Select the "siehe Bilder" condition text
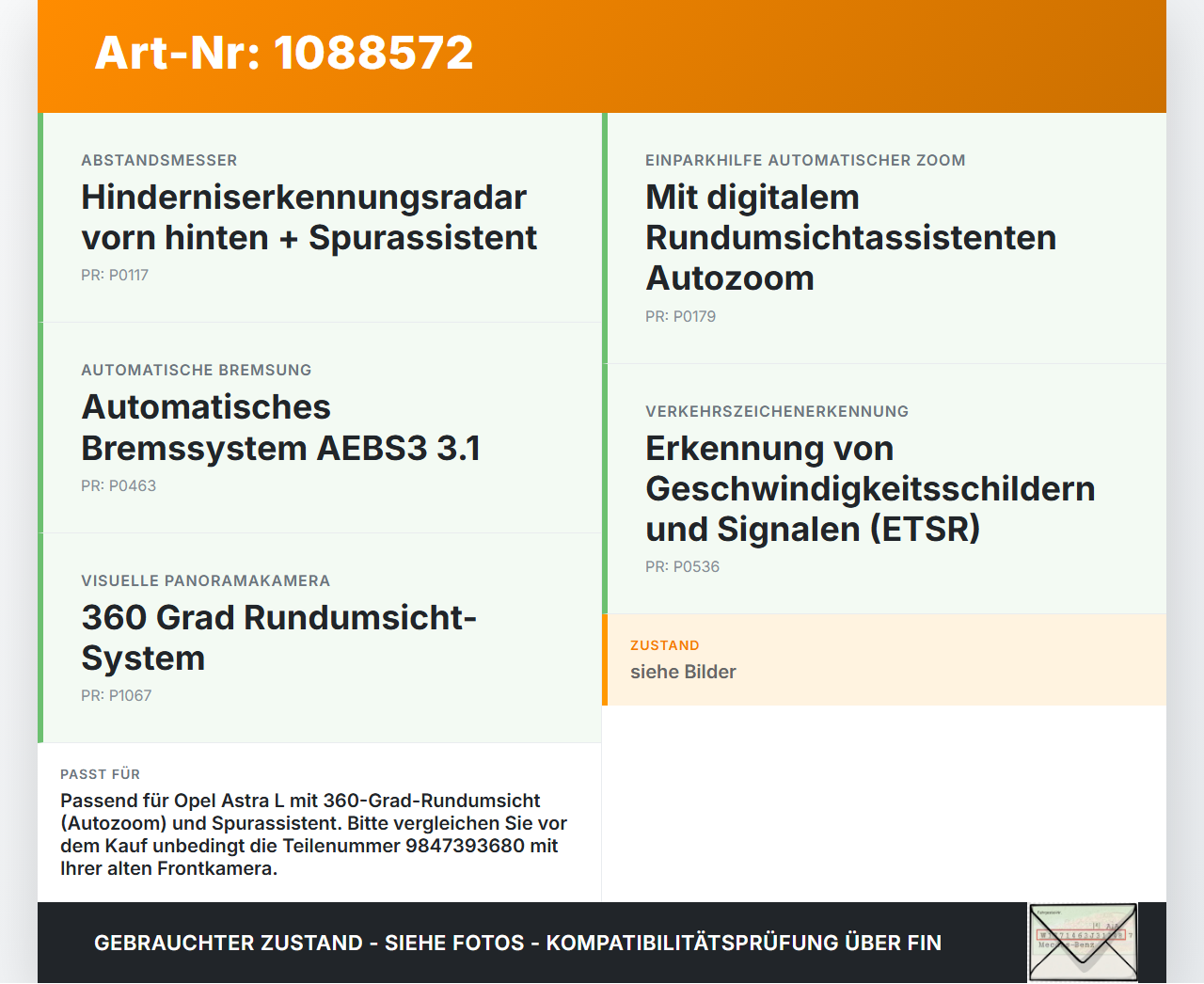This screenshot has width=1204, height=984. (x=683, y=672)
